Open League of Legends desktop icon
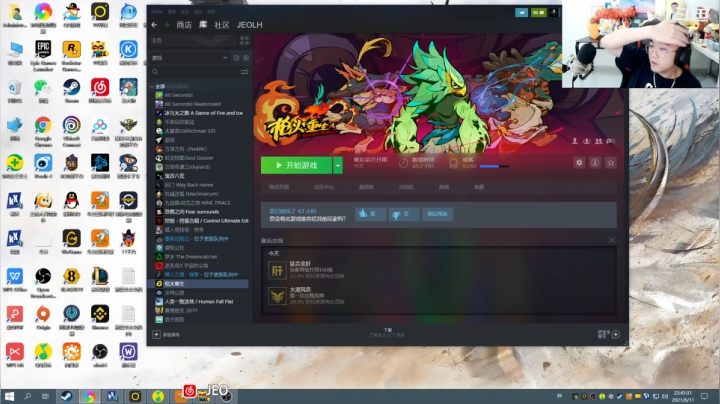Image resolution: width=720 pixels, height=404 pixels. tap(100, 280)
